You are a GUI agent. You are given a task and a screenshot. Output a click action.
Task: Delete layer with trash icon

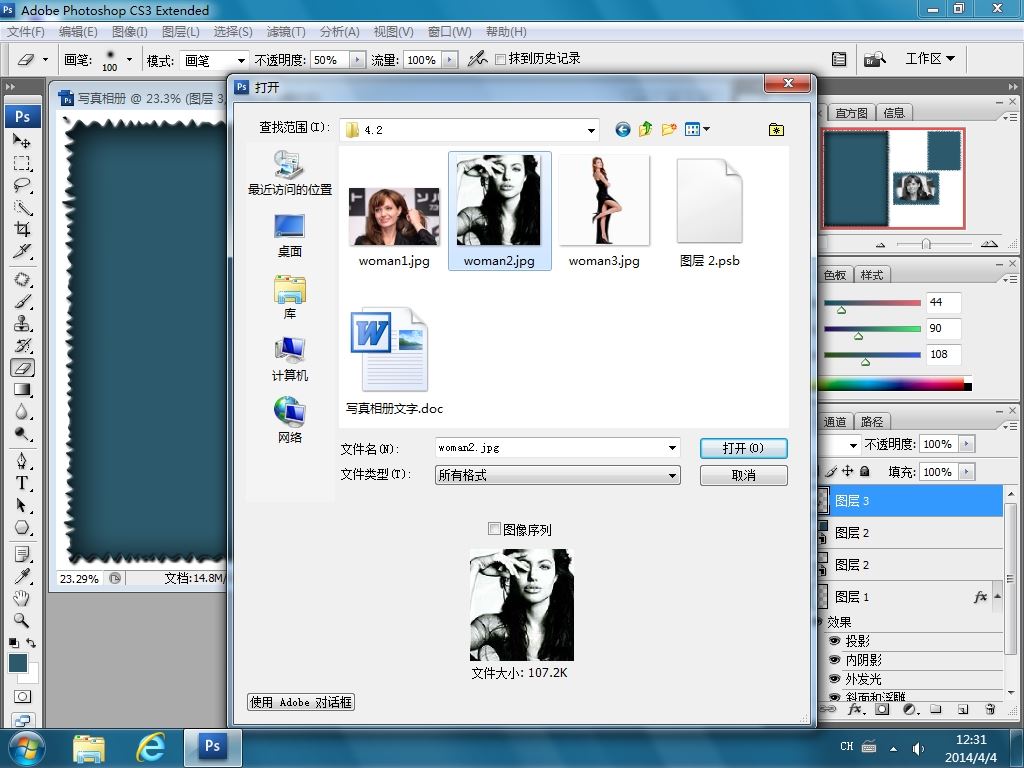990,709
